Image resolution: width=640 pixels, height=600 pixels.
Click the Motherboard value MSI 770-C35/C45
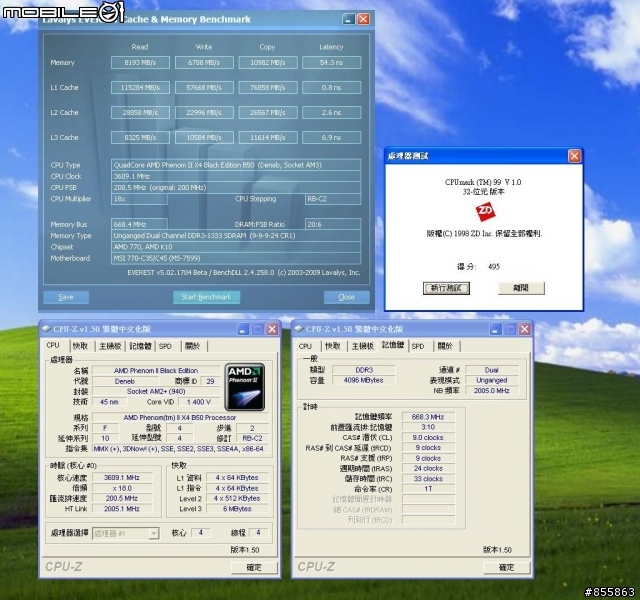click(x=236, y=258)
